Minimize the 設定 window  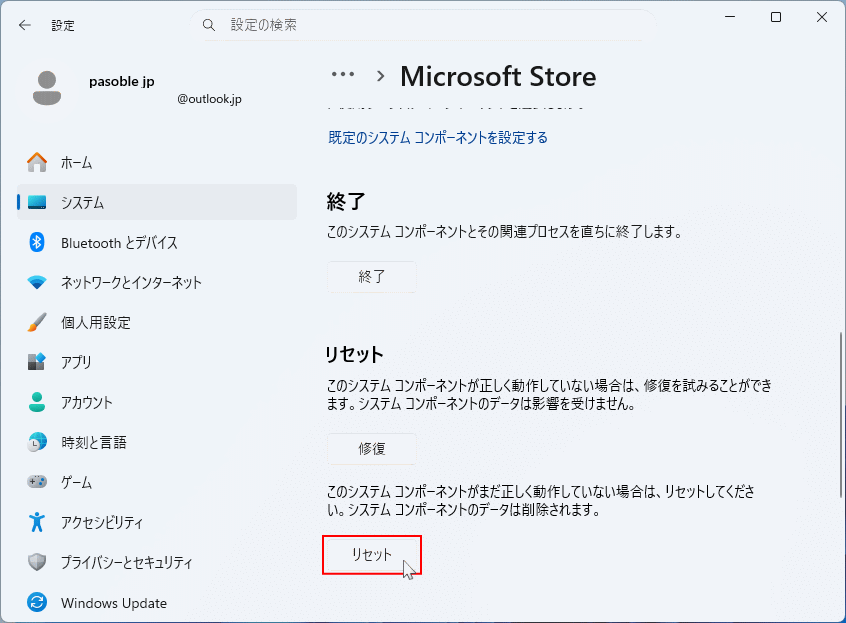pyautogui.click(x=730, y=17)
